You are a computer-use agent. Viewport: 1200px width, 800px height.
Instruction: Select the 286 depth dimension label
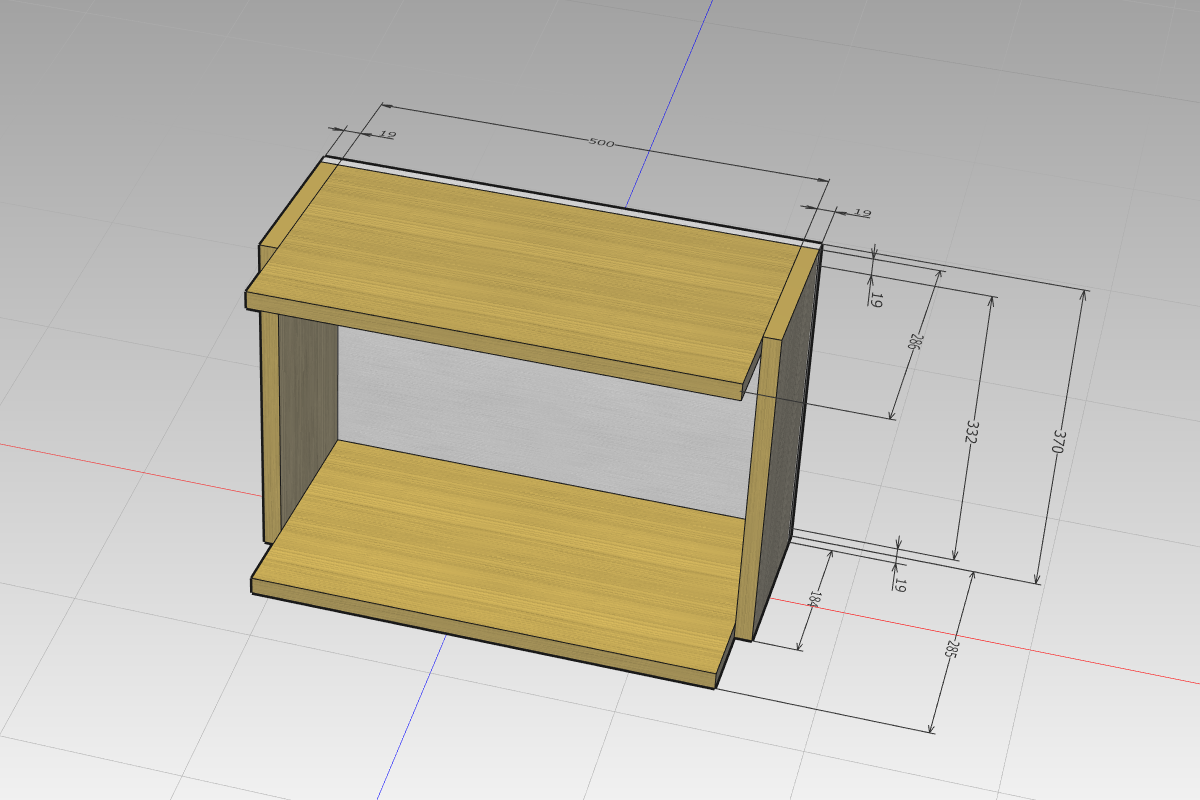913,341
